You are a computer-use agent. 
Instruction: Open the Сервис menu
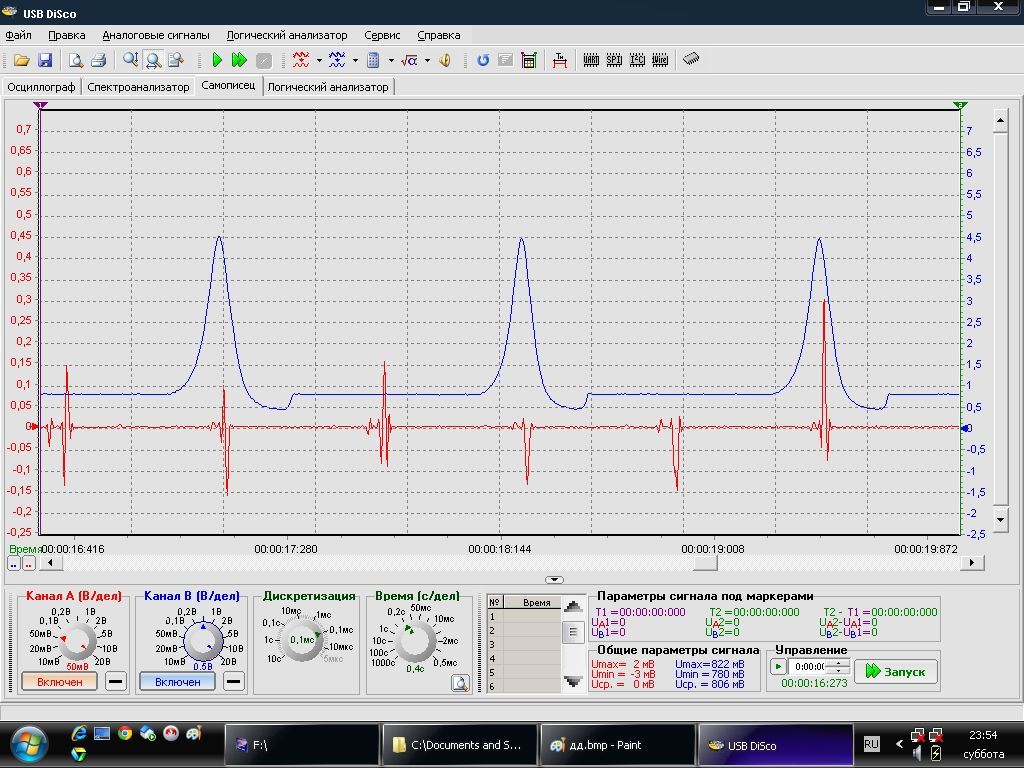(382, 35)
